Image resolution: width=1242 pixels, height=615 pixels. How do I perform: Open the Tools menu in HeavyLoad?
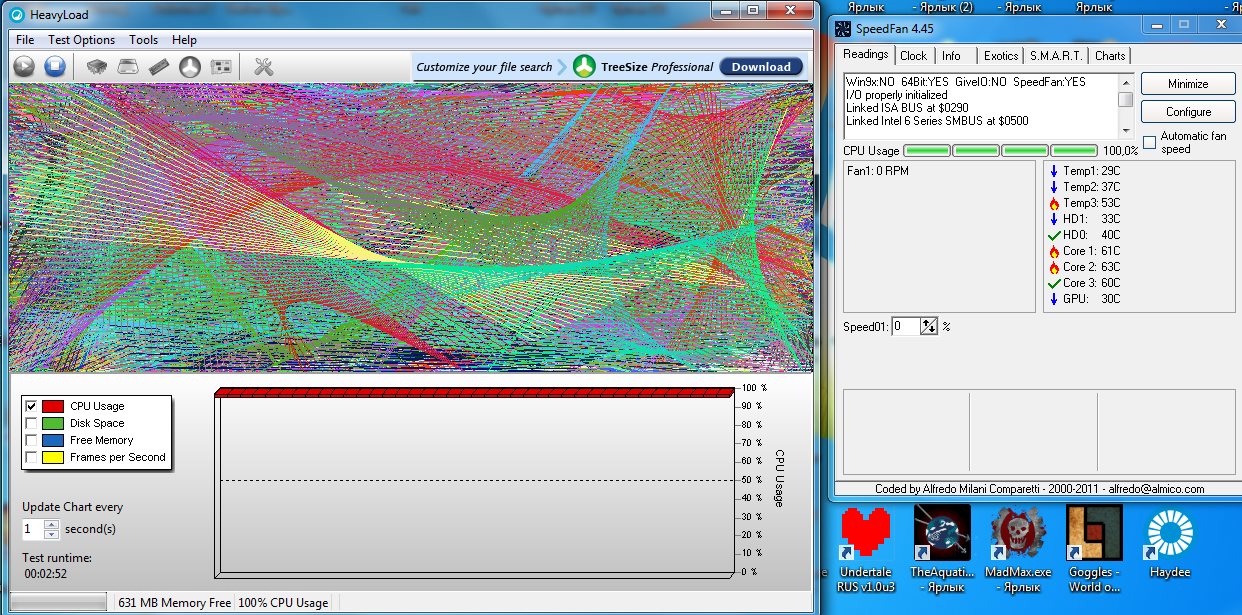point(143,40)
